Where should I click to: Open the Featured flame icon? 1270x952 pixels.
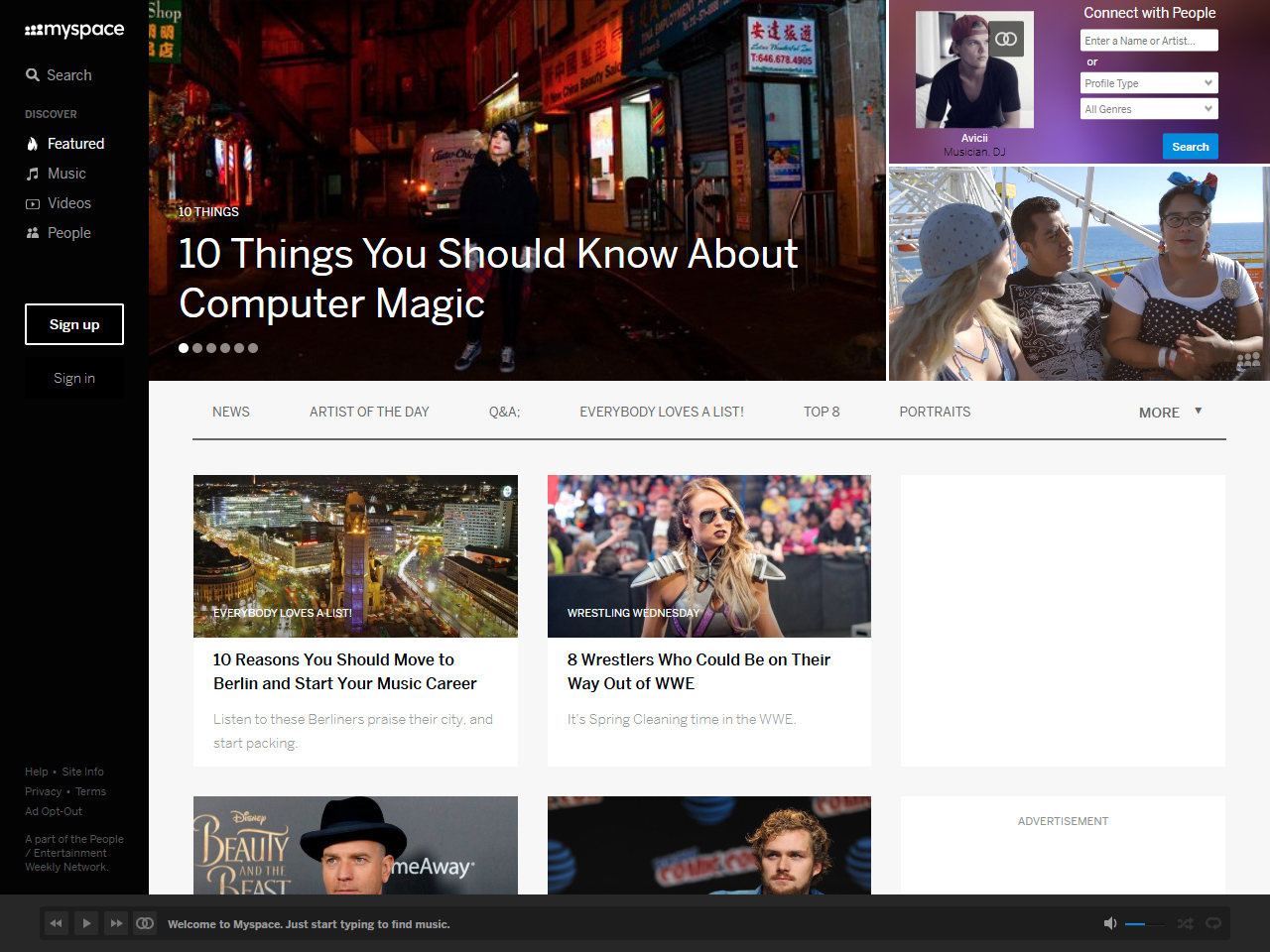(33, 144)
